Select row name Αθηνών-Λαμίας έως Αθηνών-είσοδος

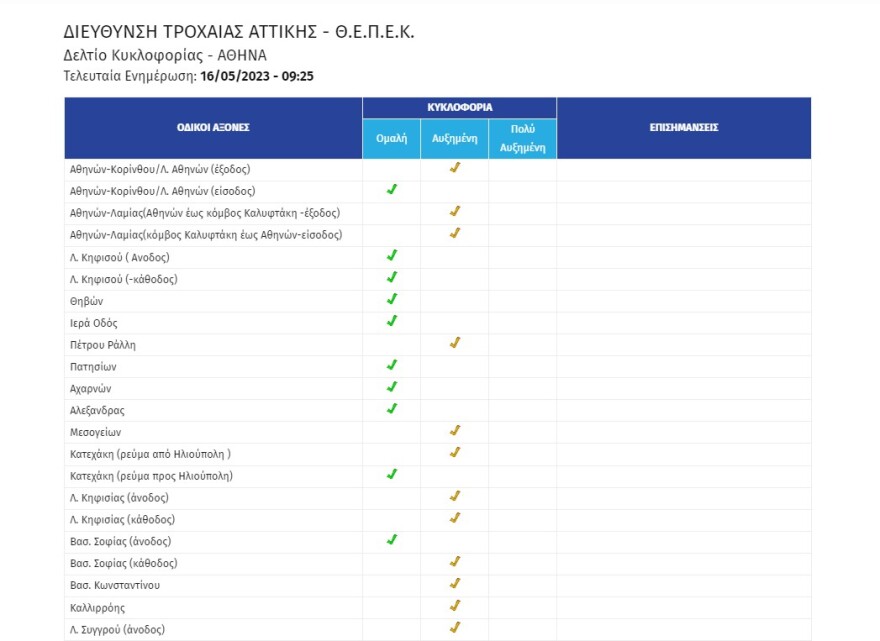(x=206, y=235)
